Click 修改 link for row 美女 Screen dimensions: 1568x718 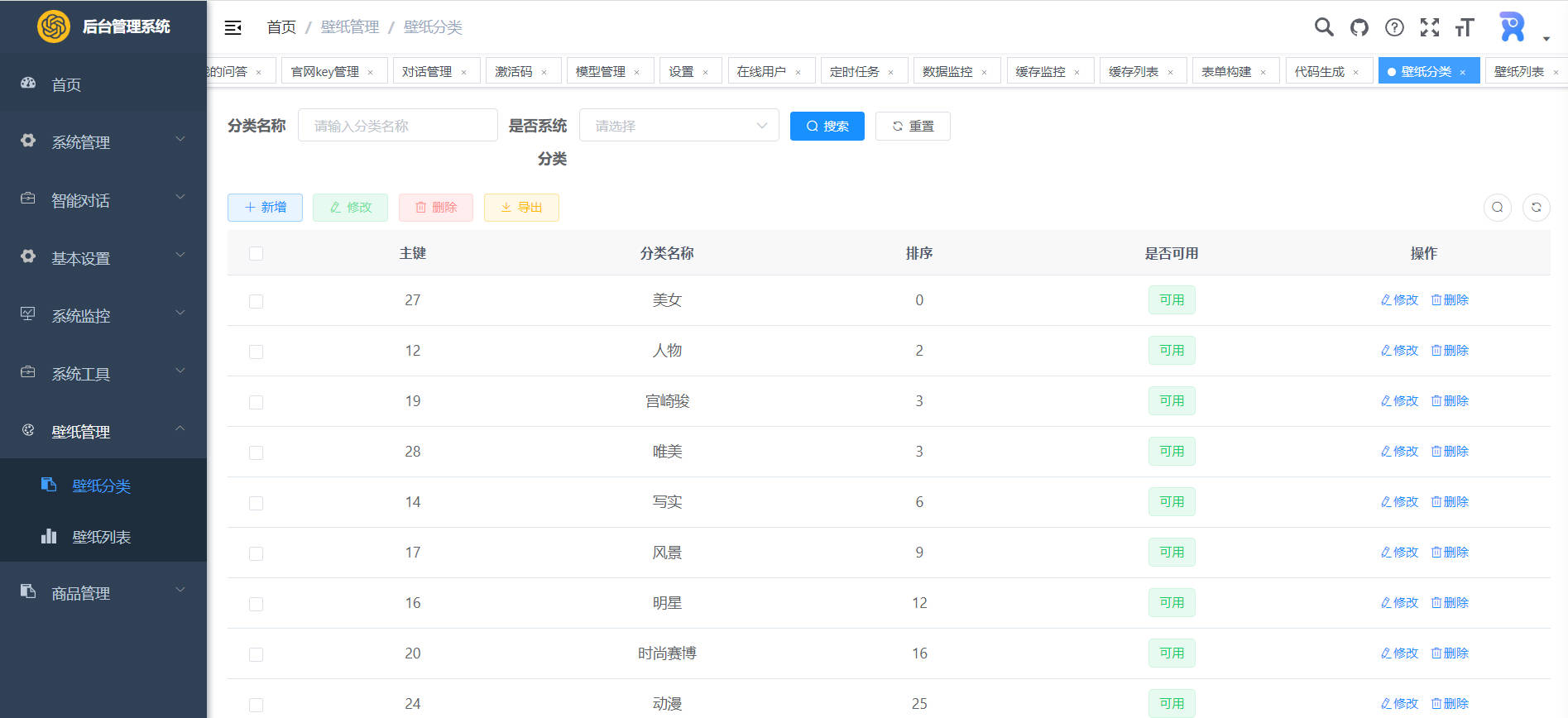[x=1399, y=300]
